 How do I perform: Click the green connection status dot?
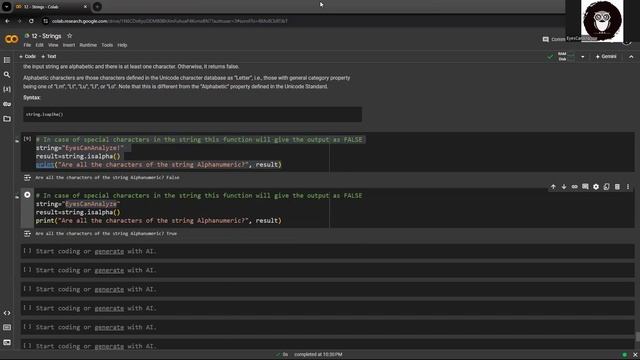coord(624,355)
